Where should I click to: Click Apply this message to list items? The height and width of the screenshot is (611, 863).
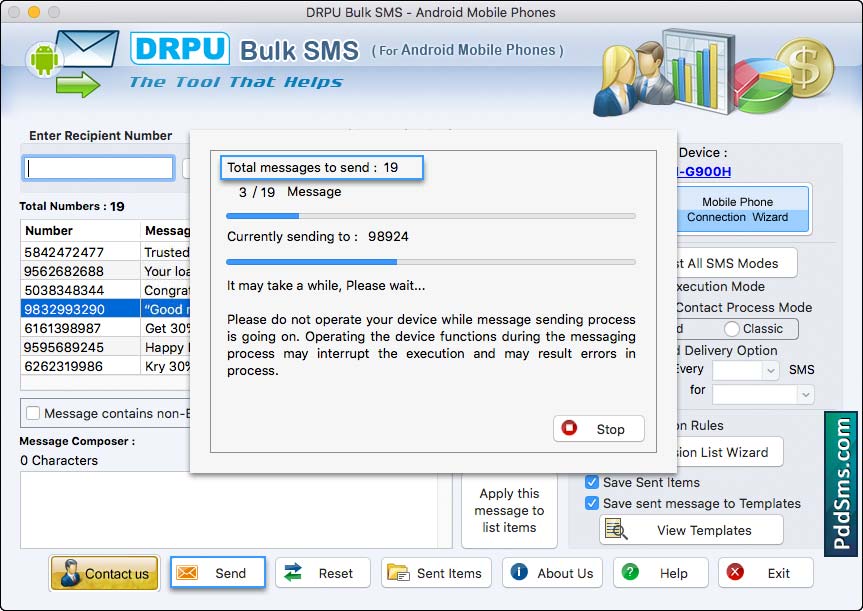click(x=509, y=510)
